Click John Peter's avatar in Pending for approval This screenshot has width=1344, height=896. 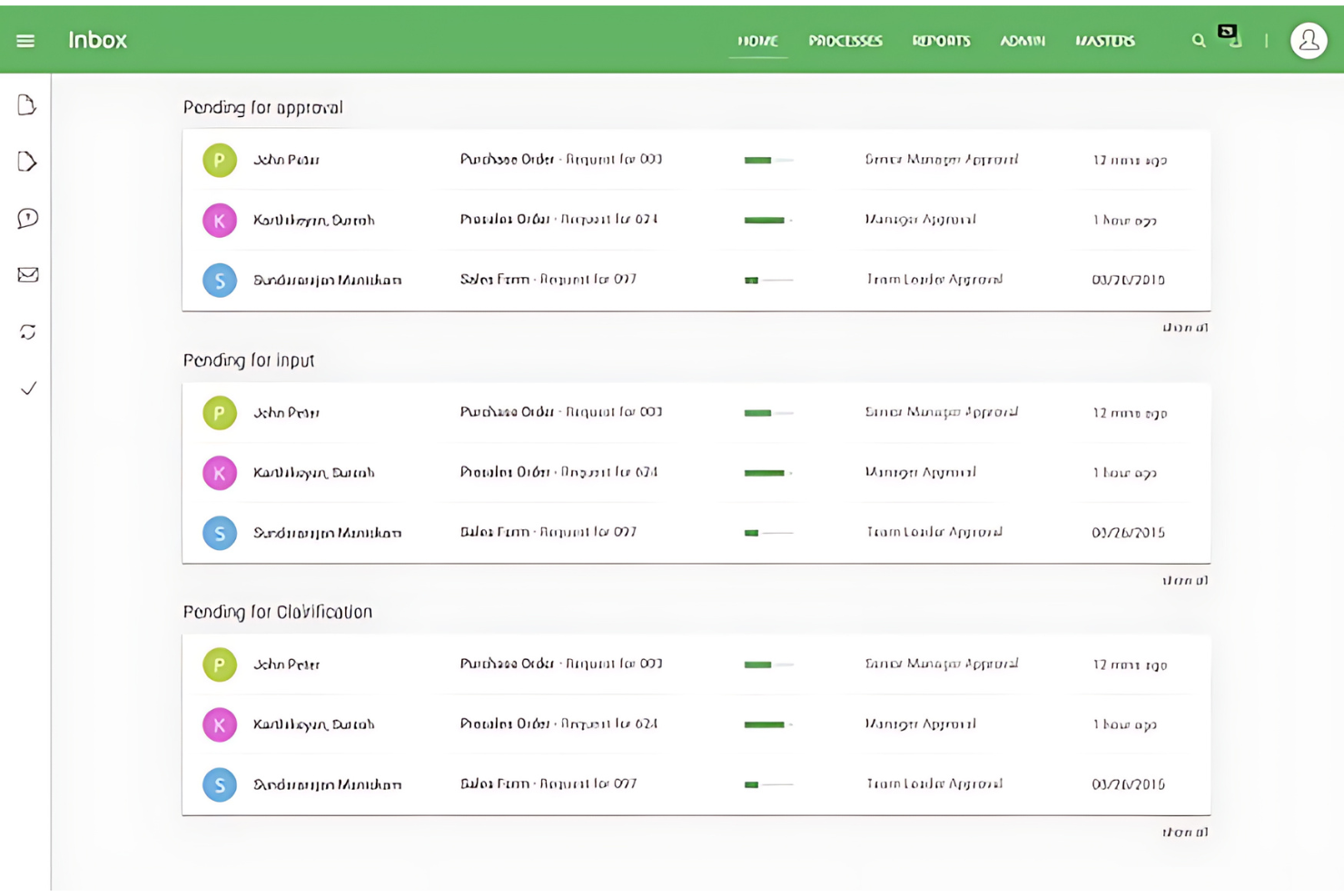tap(219, 159)
